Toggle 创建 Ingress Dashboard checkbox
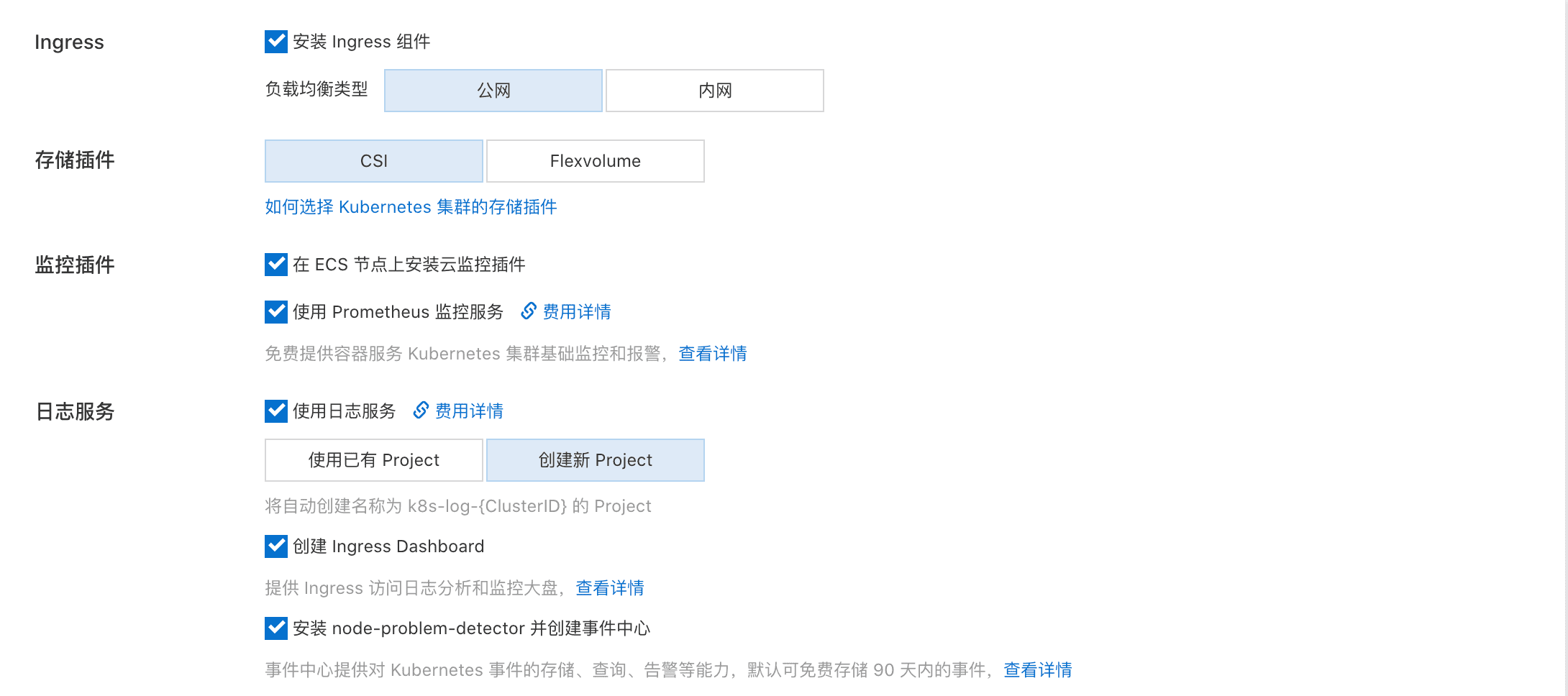Screen dimensions: 1568x696 276,546
